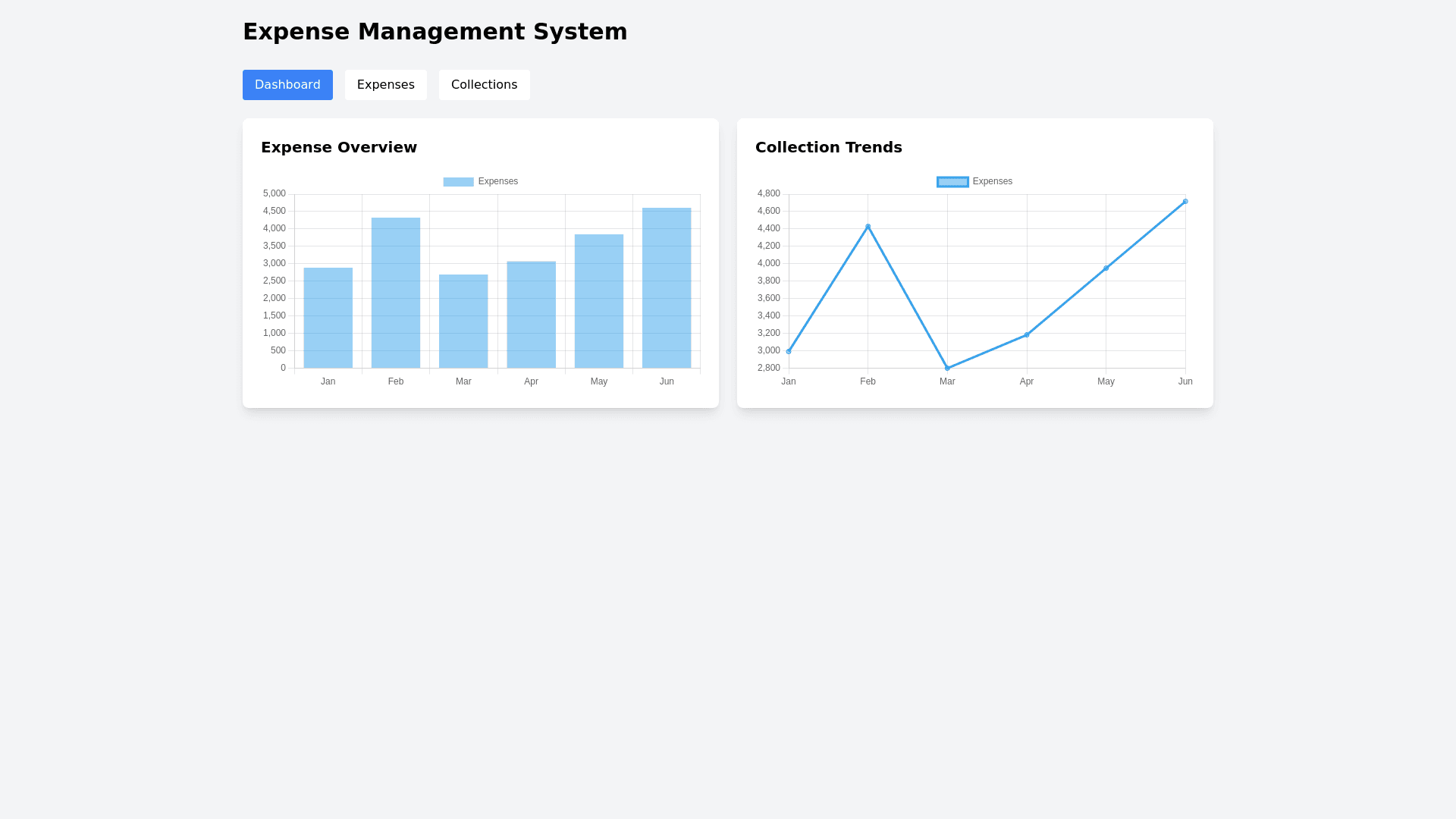The width and height of the screenshot is (1456, 819).
Task: Click the Feb bar in Expense Overview
Action: click(x=396, y=293)
